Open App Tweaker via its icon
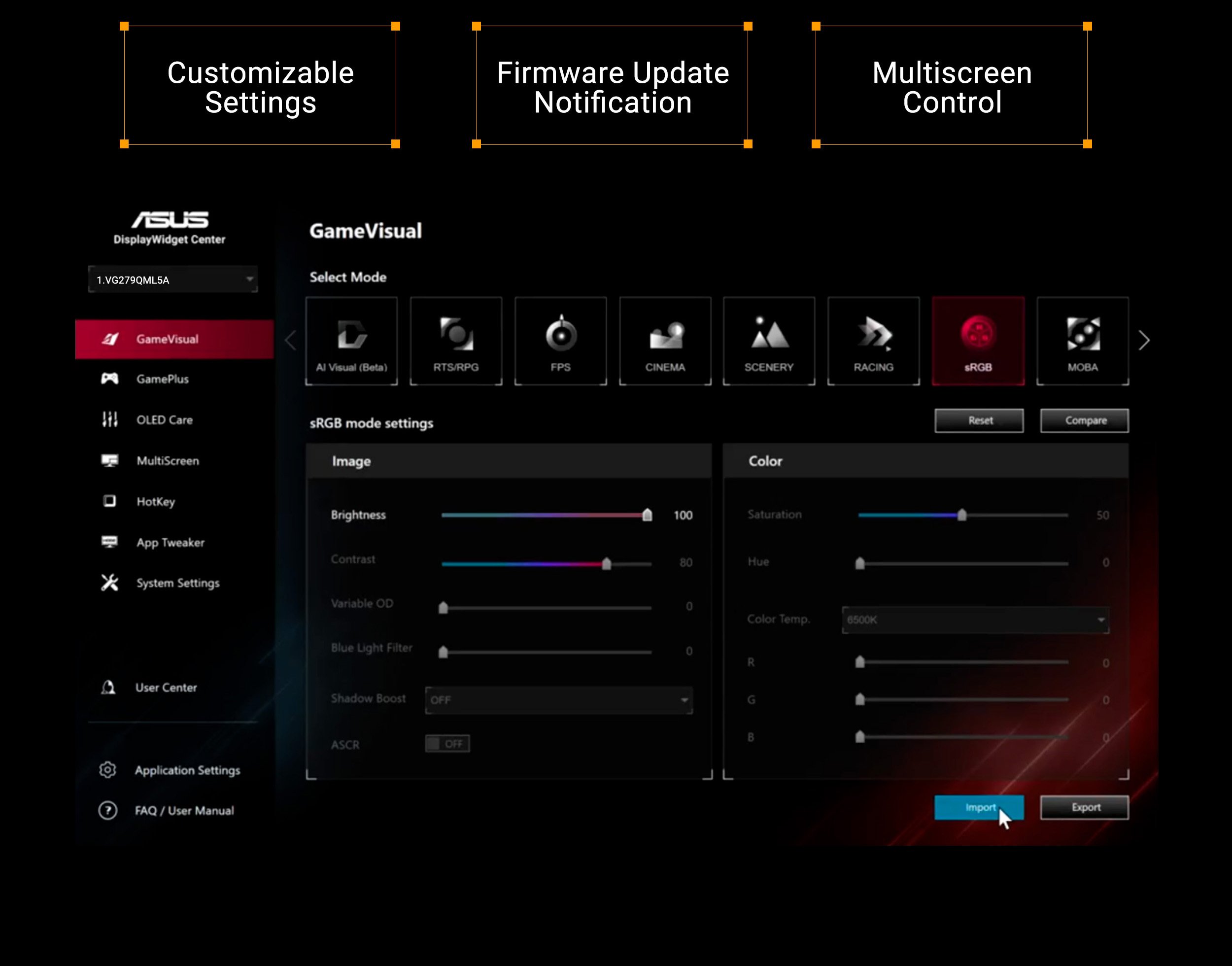The width and height of the screenshot is (1232, 966). coord(111,542)
